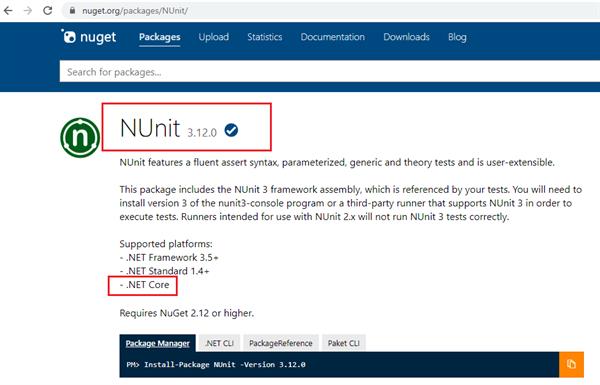Click the nuget logo in the header

coord(89,37)
